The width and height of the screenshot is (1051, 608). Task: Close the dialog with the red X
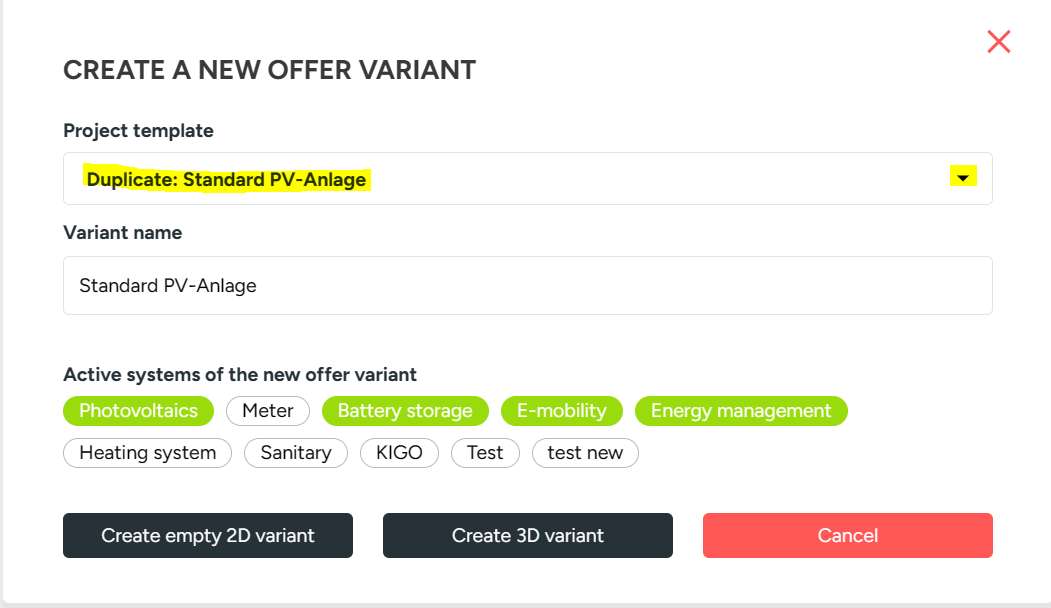(998, 41)
